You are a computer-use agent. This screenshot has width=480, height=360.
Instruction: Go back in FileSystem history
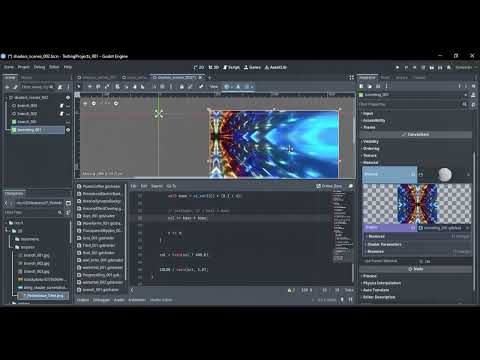[x=6, y=203]
